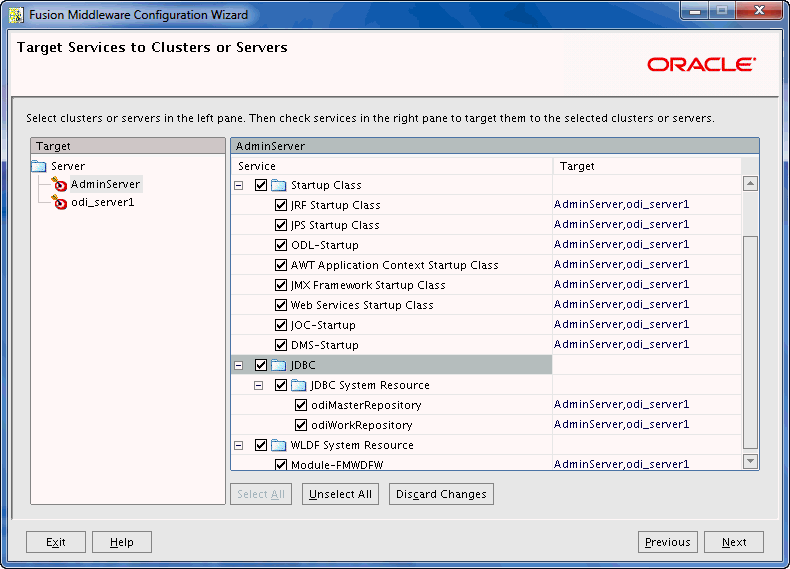Click the Module-FMWDFW row label
Screen dimensions: 790x569
[337, 465]
